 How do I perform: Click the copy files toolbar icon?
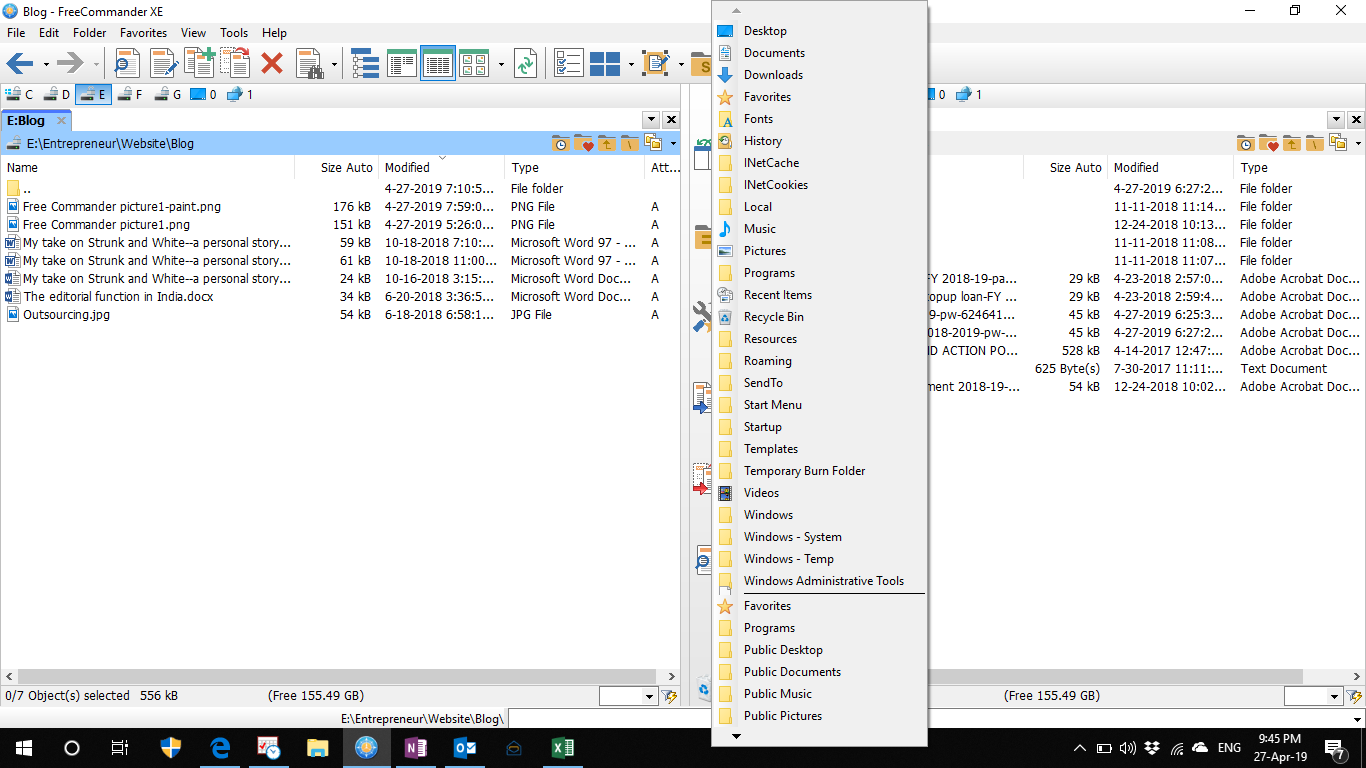point(199,64)
